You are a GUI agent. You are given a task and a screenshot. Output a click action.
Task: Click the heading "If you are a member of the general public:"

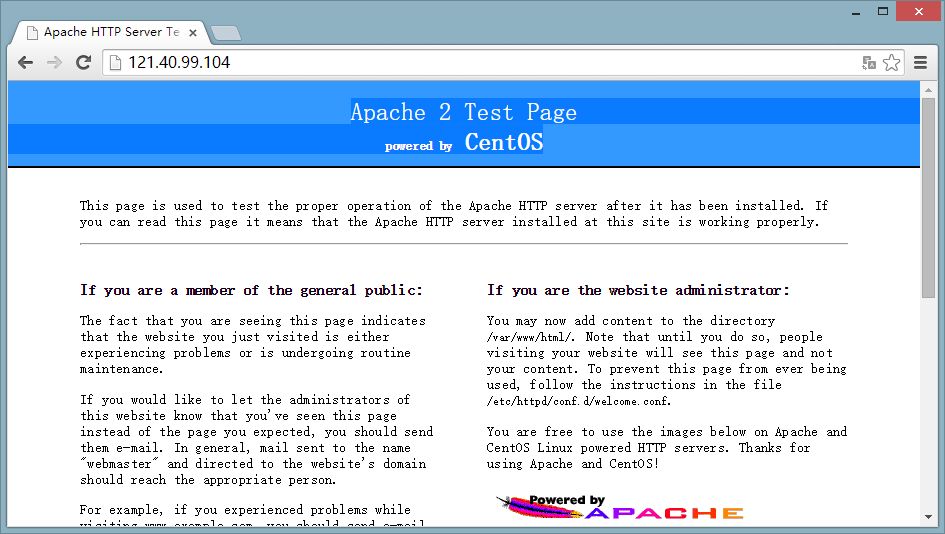[251, 291]
